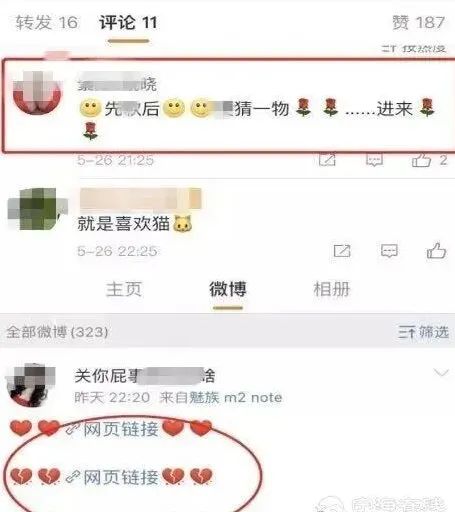This screenshot has width=455, height=512.
Task: Reply to the 就是喜欢猫 comment
Action: [x=389, y=251]
